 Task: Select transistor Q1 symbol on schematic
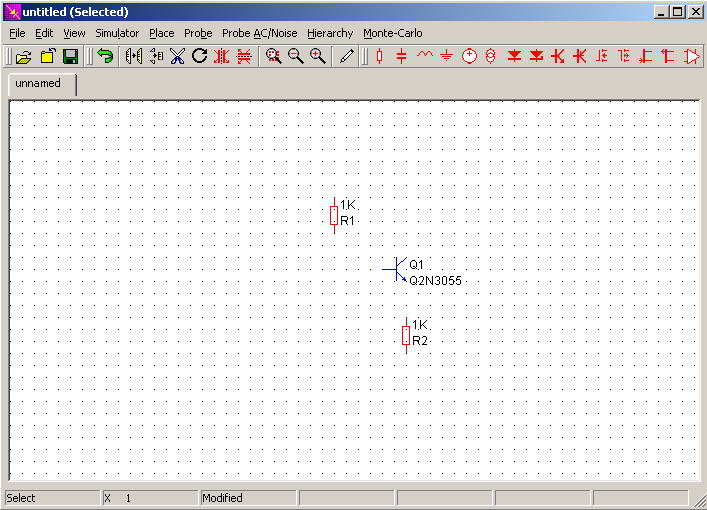pyautogui.click(x=395, y=269)
